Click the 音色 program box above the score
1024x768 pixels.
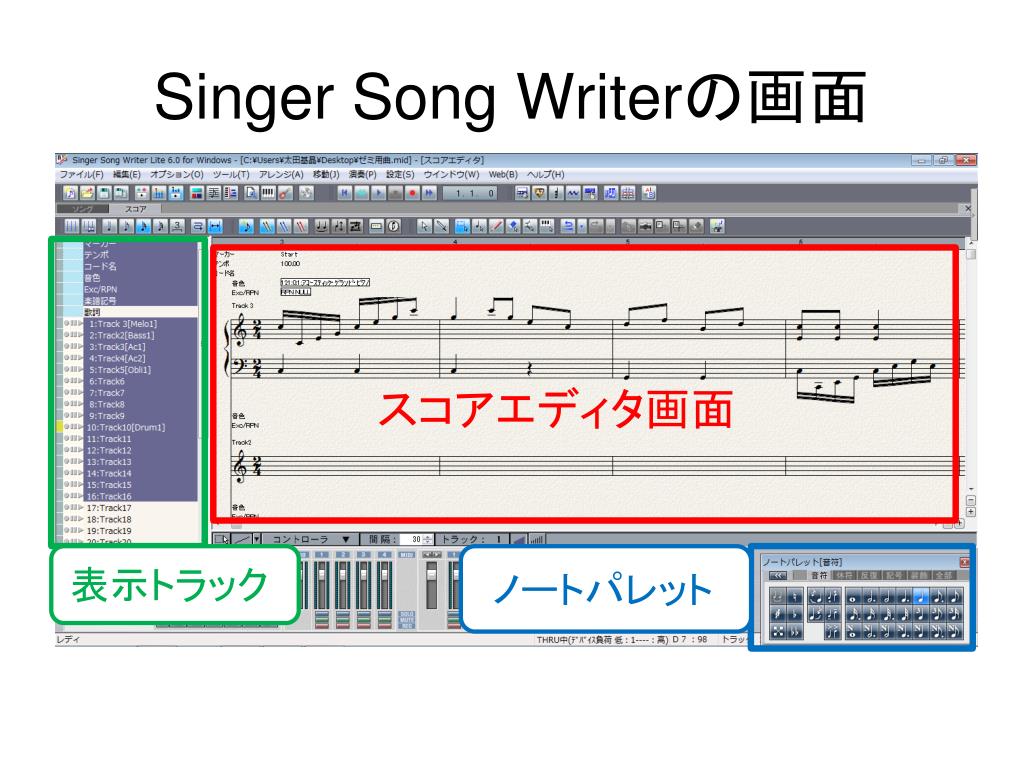click(325, 283)
